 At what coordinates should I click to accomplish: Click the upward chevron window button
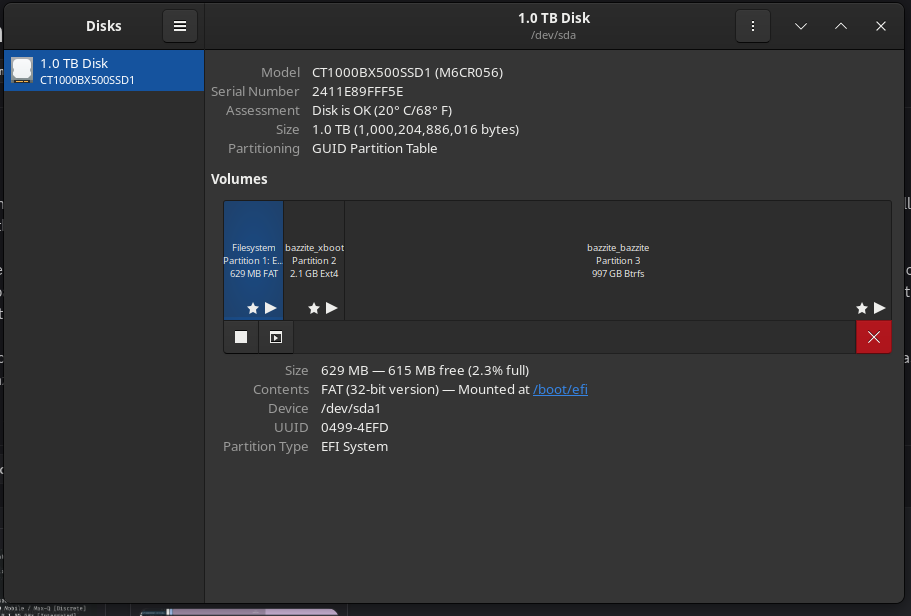pos(841,26)
